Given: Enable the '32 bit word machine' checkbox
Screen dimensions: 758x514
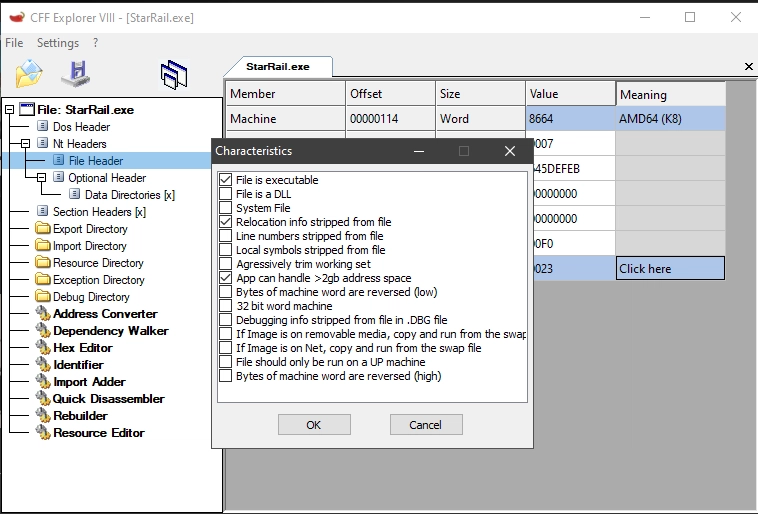Looking at the screenshot, I should [225, 306].
